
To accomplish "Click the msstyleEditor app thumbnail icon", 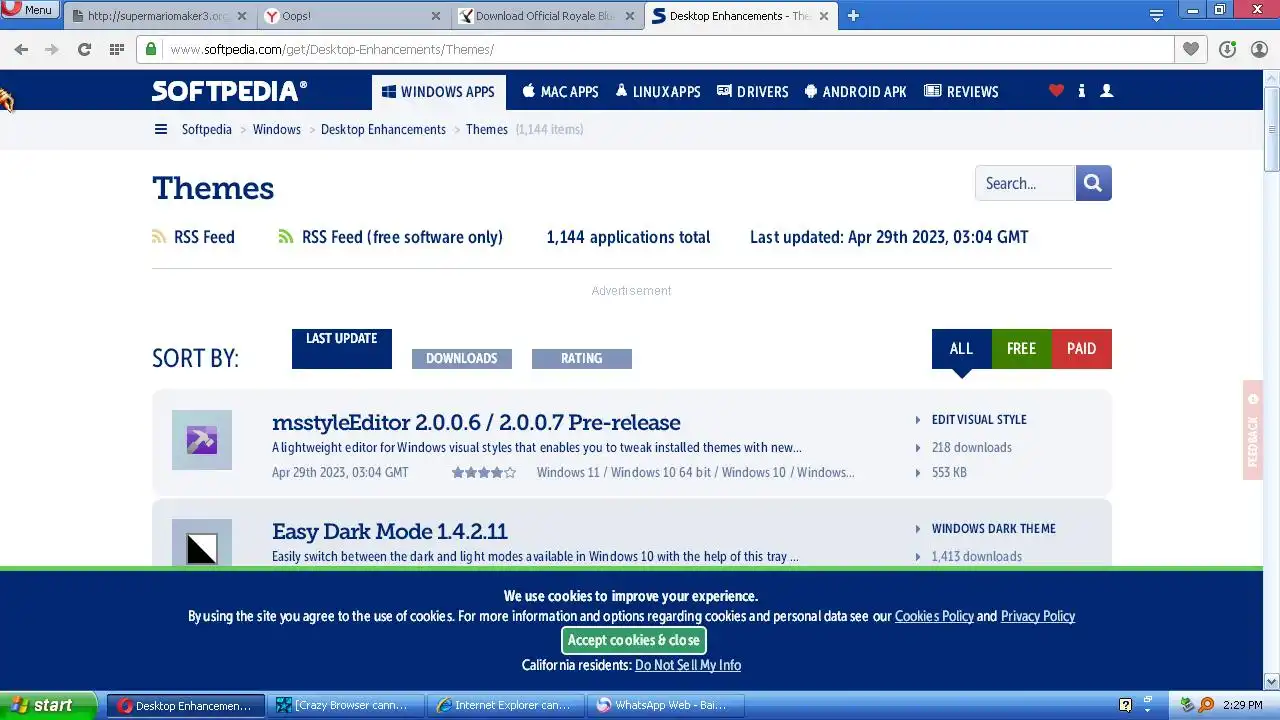I will pyautogui.click(x=202, y=440).
